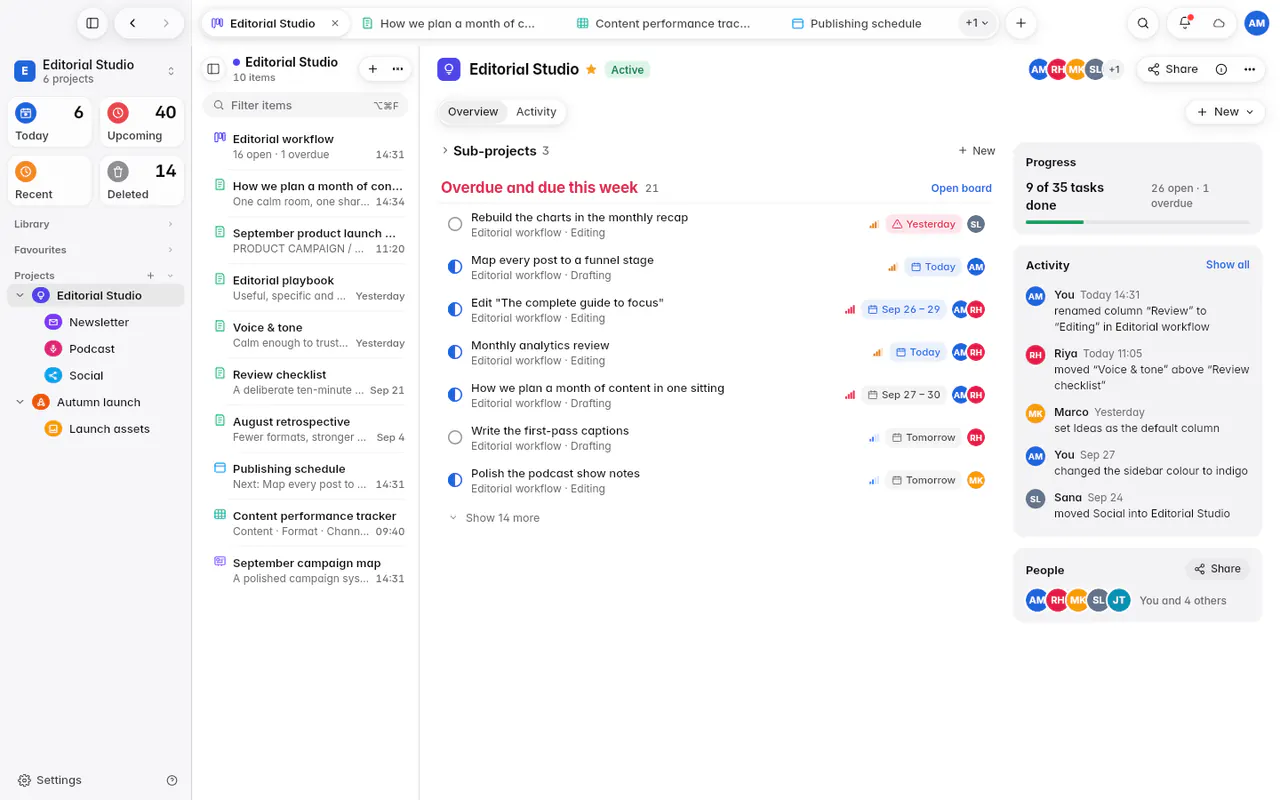1280x800 pixels.
Task: Expand "Show 14 more" tasks
Action: coord(495,518)
